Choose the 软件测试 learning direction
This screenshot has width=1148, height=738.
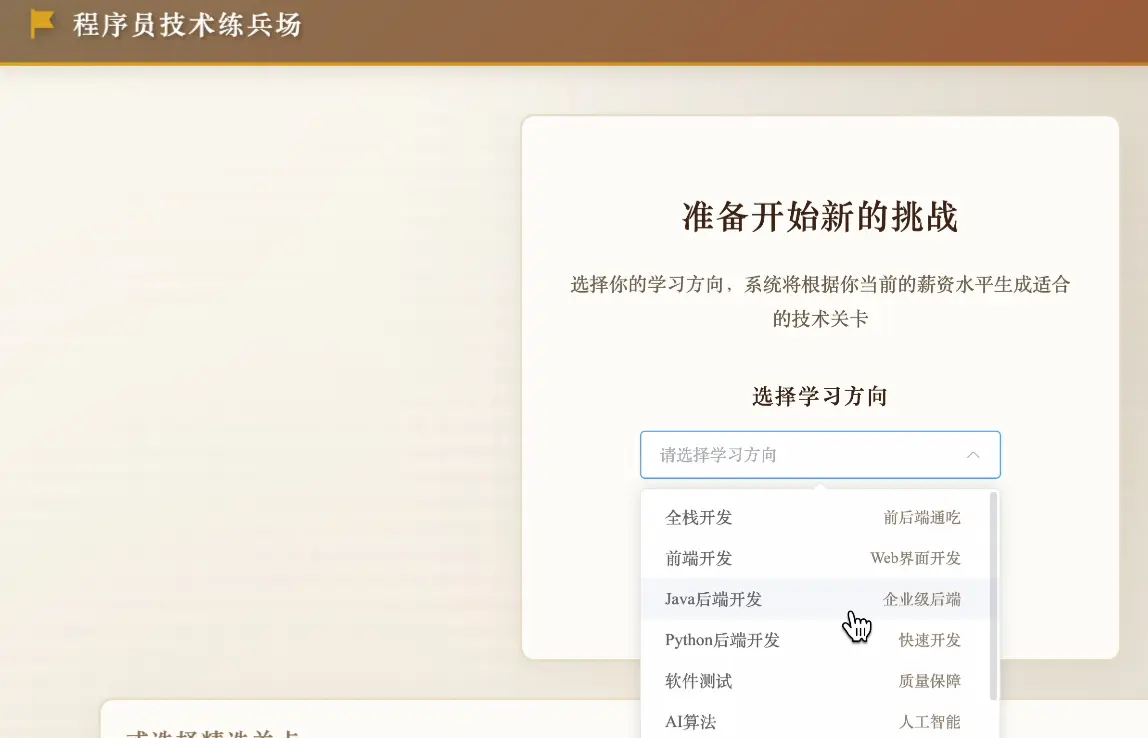coord(697,681)
